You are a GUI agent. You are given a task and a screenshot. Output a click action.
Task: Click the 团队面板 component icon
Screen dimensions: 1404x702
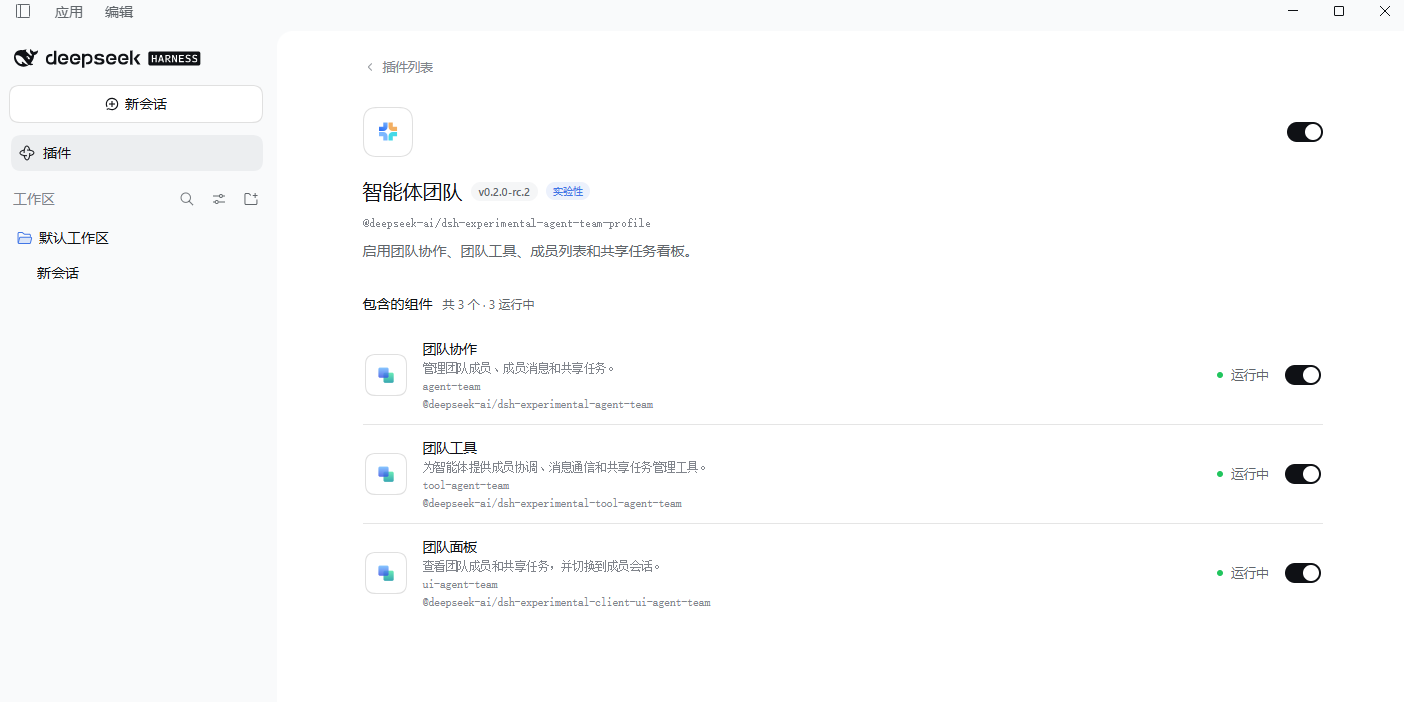(386, 573)
